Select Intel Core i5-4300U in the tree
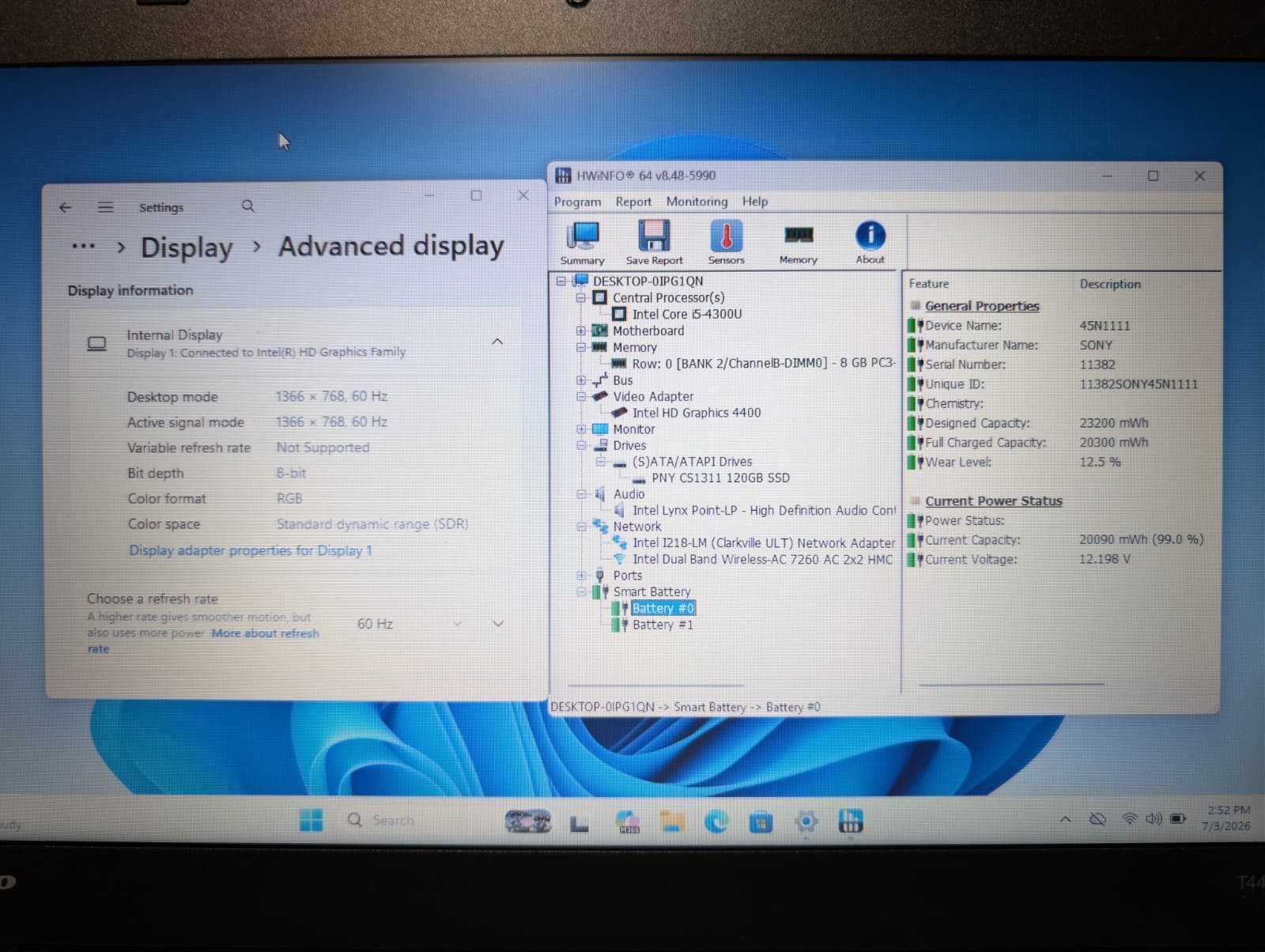Screen dimensions: 1265x952 [687, 314]
